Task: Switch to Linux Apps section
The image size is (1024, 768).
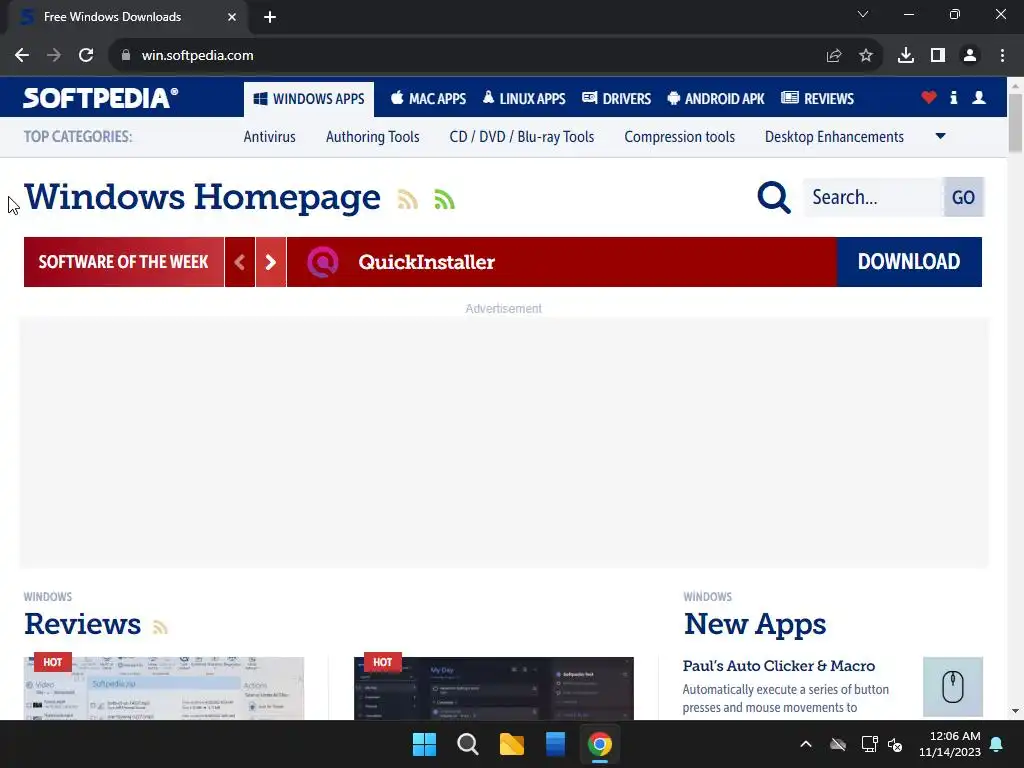Action: [x=524, y=99]
